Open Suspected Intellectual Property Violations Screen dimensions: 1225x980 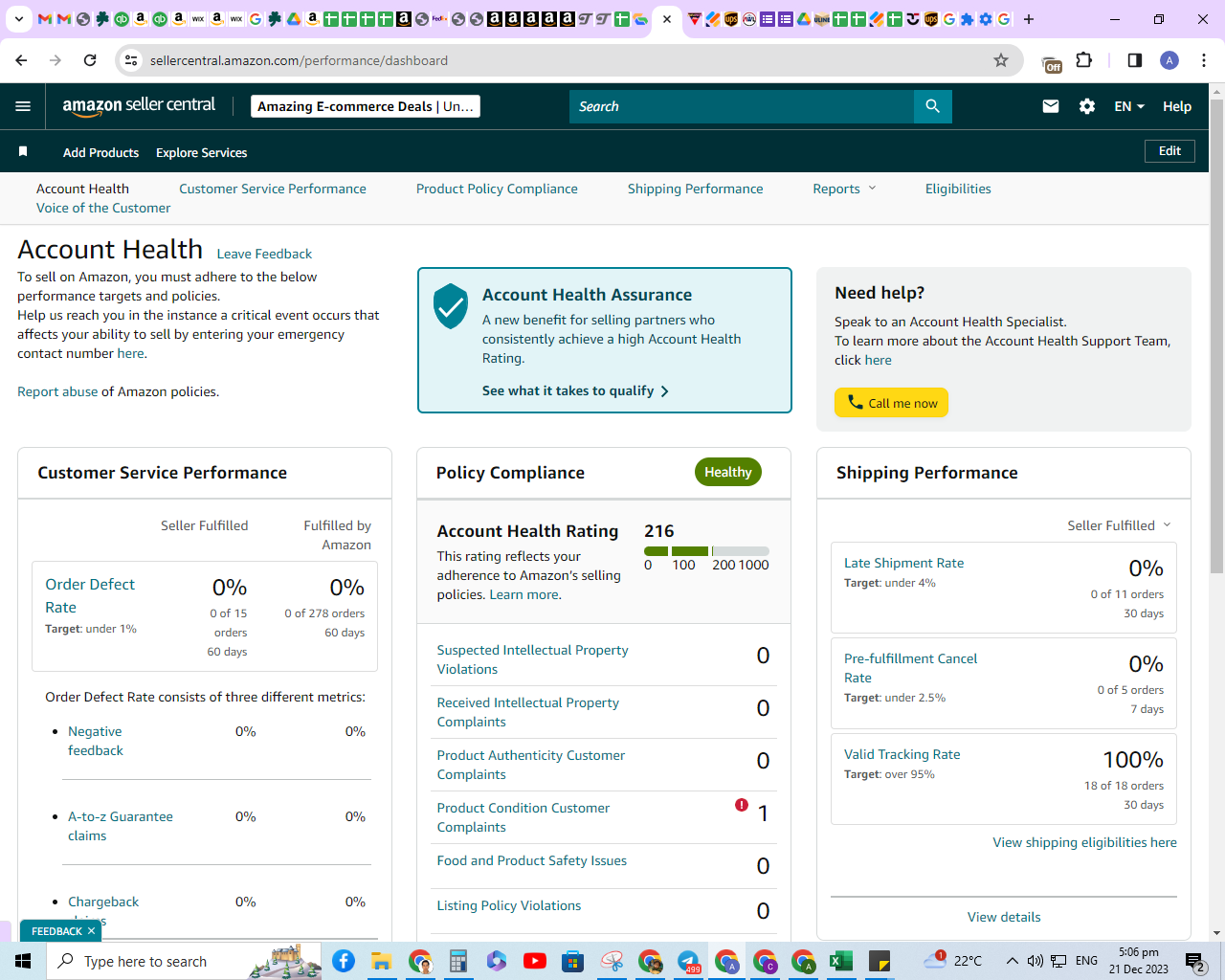click(532, 659)
